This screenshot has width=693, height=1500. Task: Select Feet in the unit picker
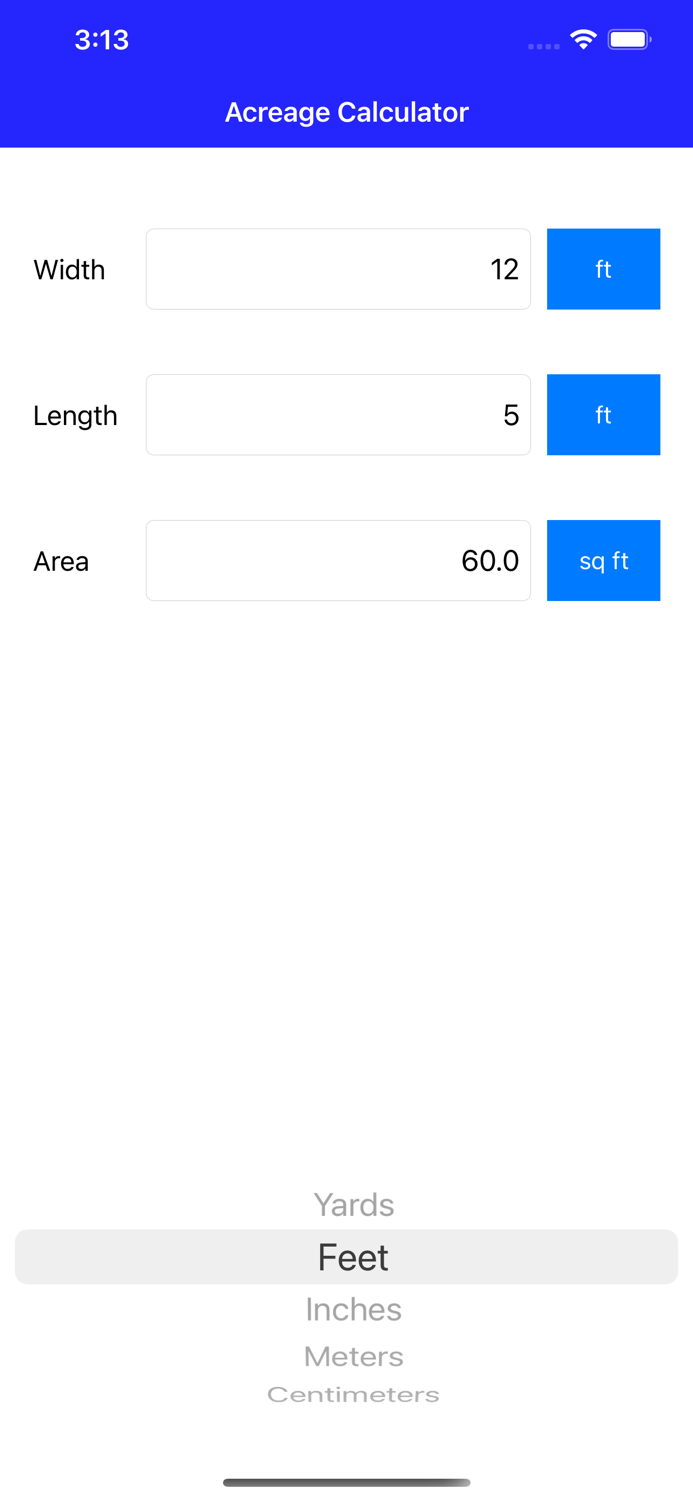click(353, 1257)
